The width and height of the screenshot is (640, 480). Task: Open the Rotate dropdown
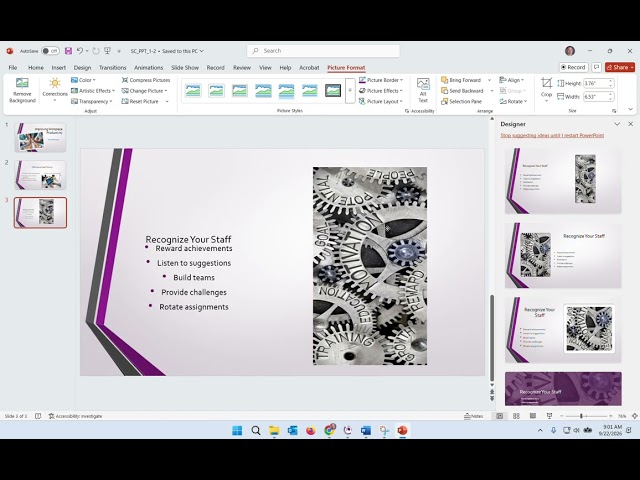[513, 101]
